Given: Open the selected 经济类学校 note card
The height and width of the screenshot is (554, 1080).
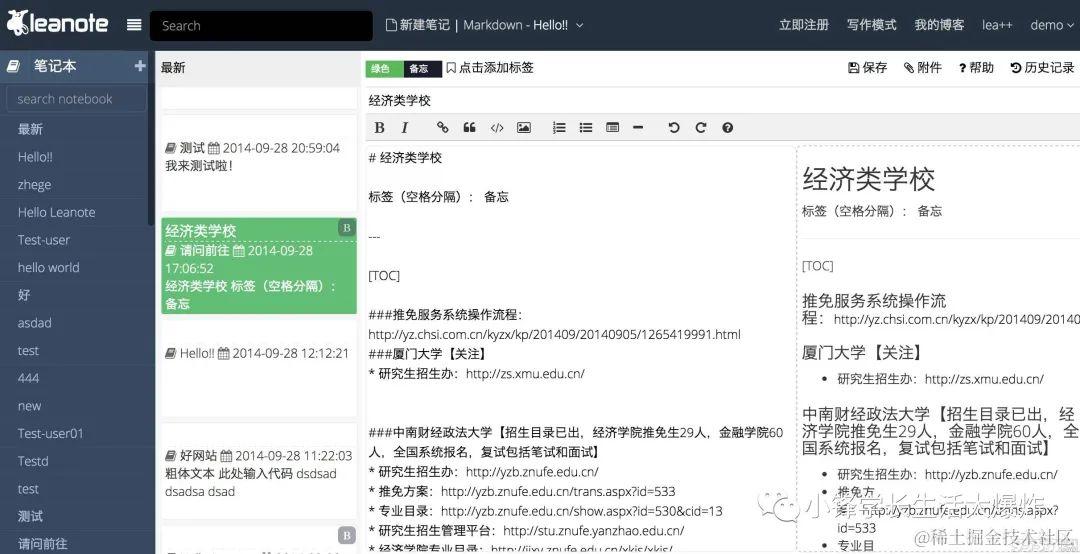Looking at the screenshot, I should (x=259, y=266).
